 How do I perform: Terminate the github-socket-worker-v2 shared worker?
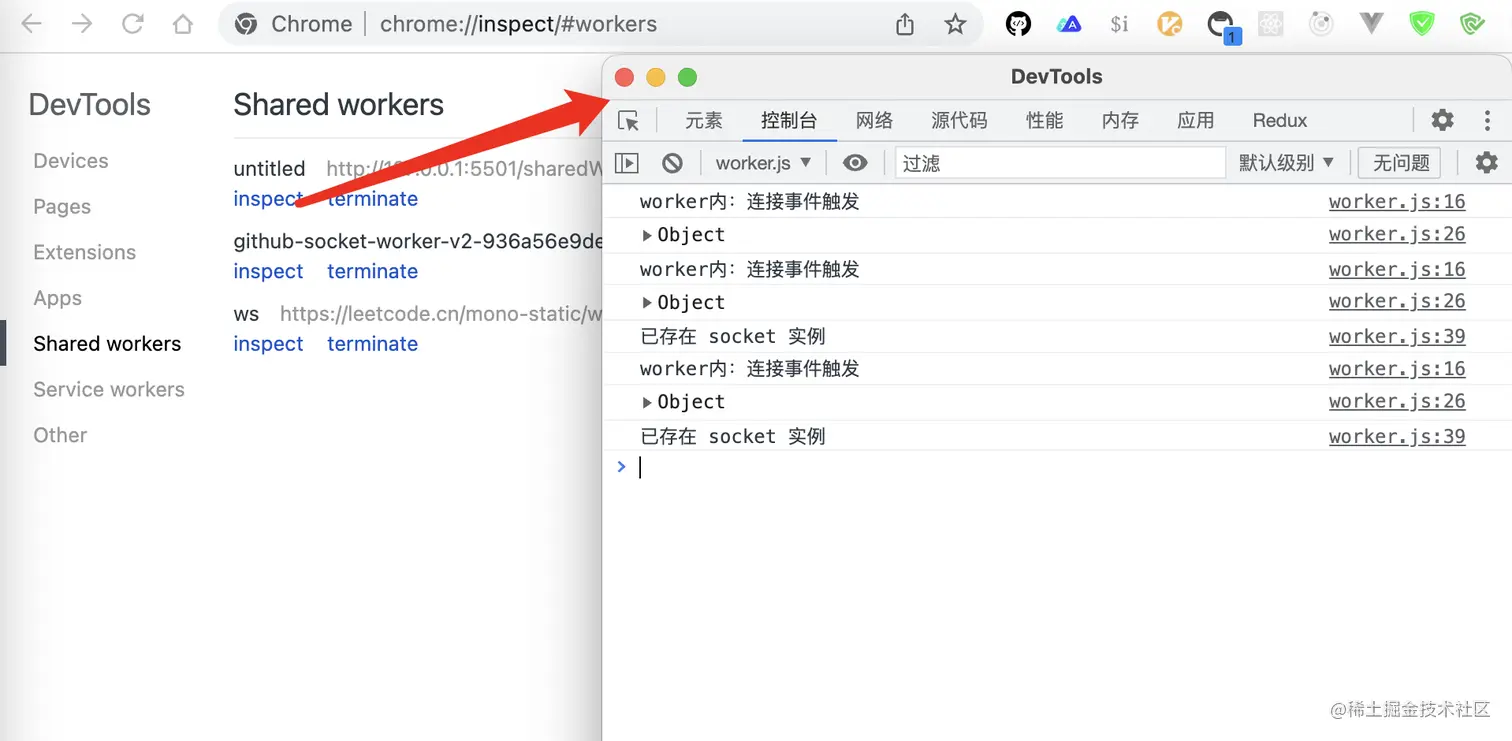point(372,271)
